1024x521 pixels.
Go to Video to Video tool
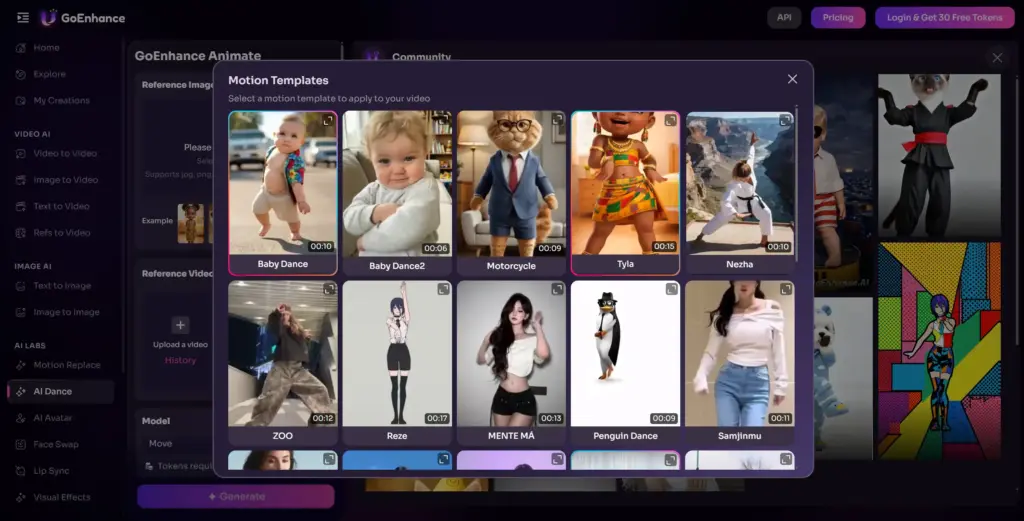(65, 153)
